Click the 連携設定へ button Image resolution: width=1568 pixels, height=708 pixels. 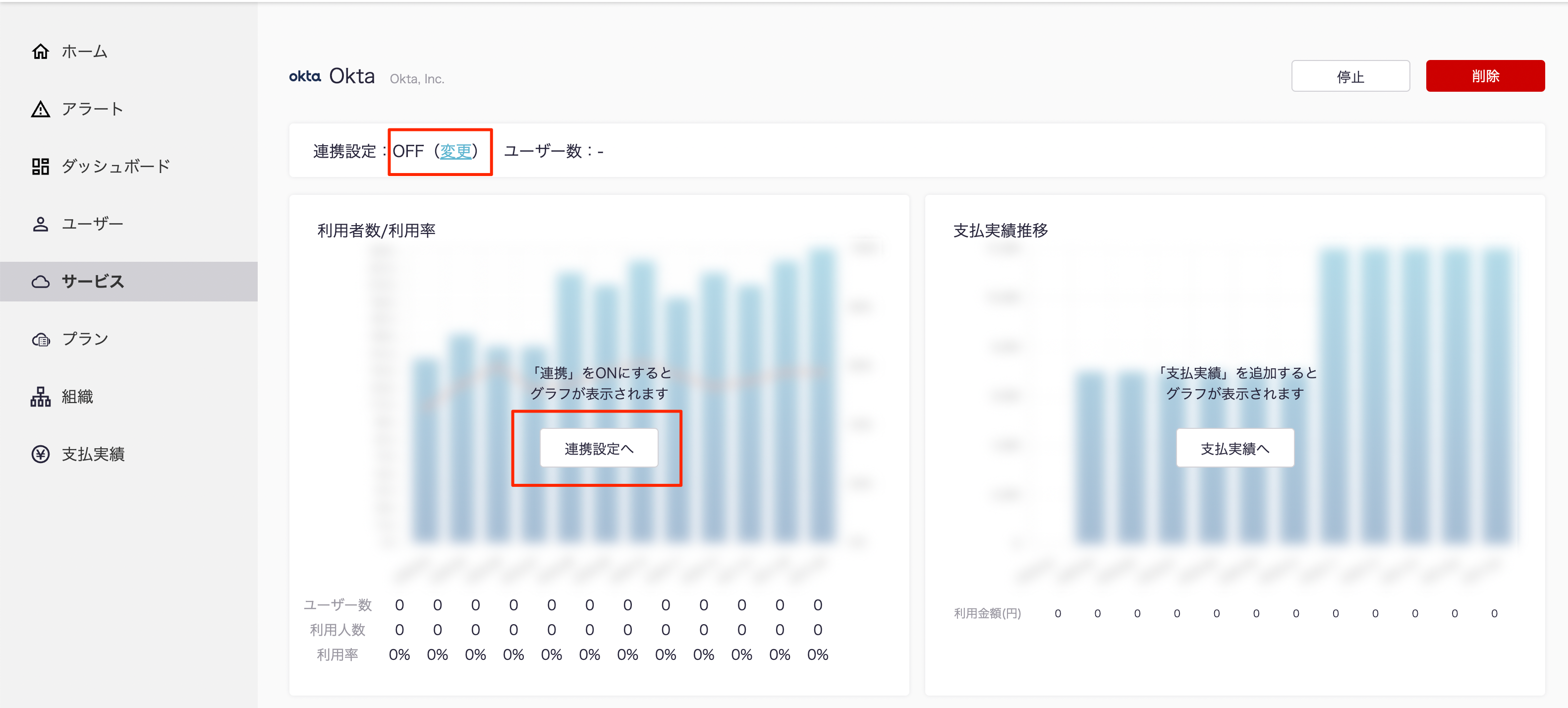tap(598, 449)
